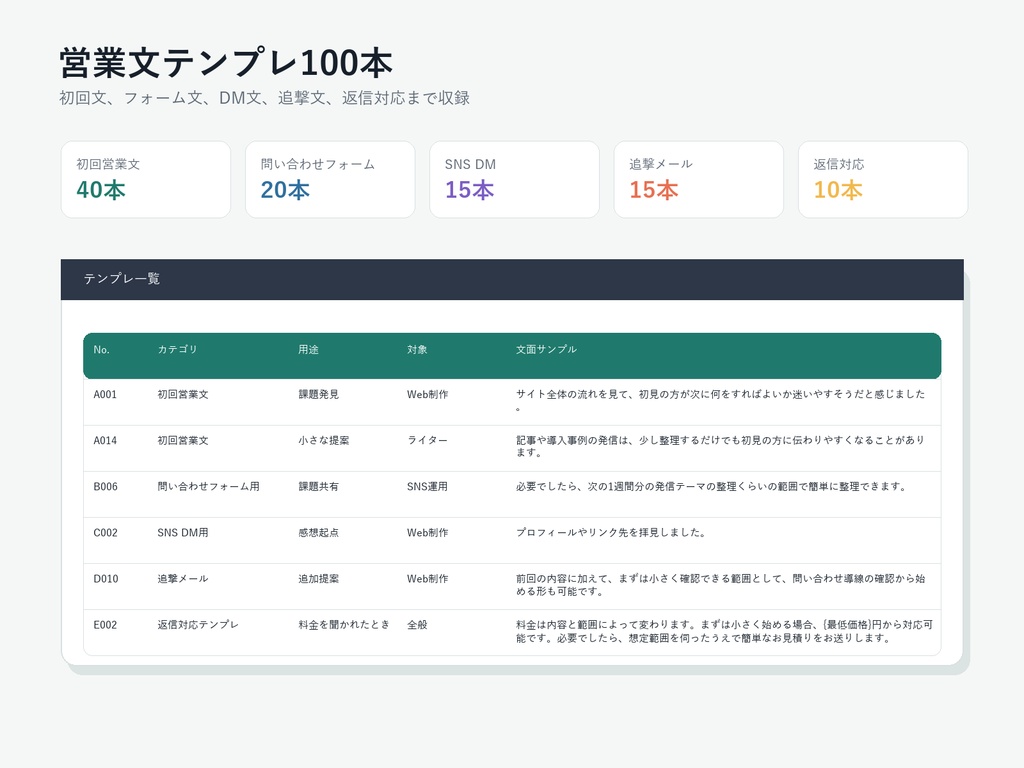Click the B006 row number cell

105,487
